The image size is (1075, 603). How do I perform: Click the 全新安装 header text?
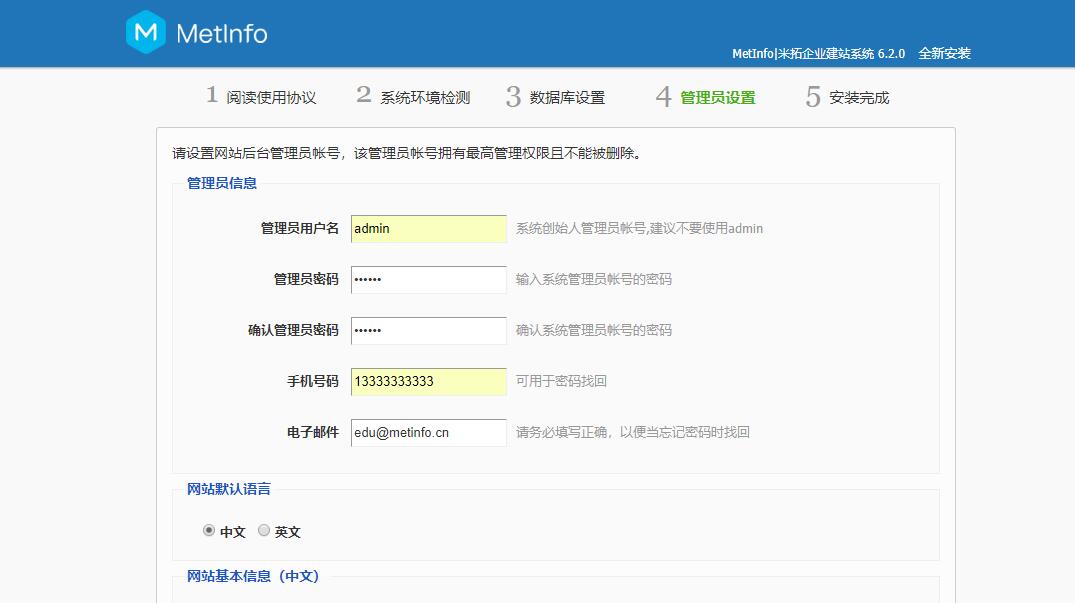coord(945,53)
